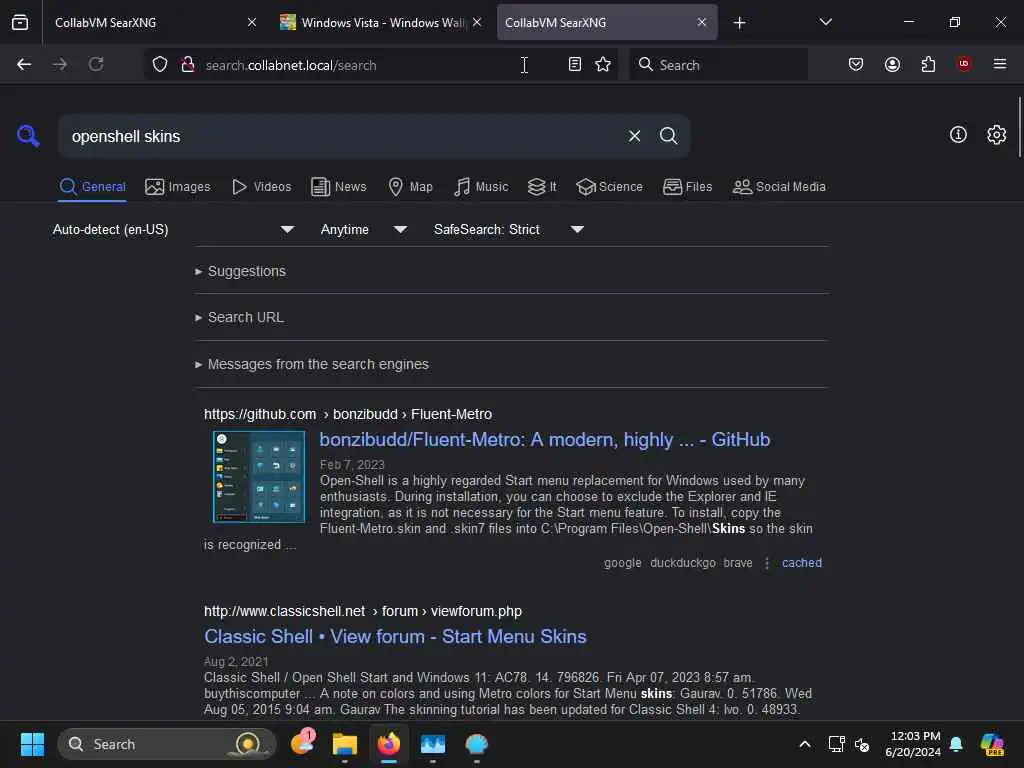Open Firefox application menu
Viewport: 1024px width, 768px height.
(x=1000, y=64)
